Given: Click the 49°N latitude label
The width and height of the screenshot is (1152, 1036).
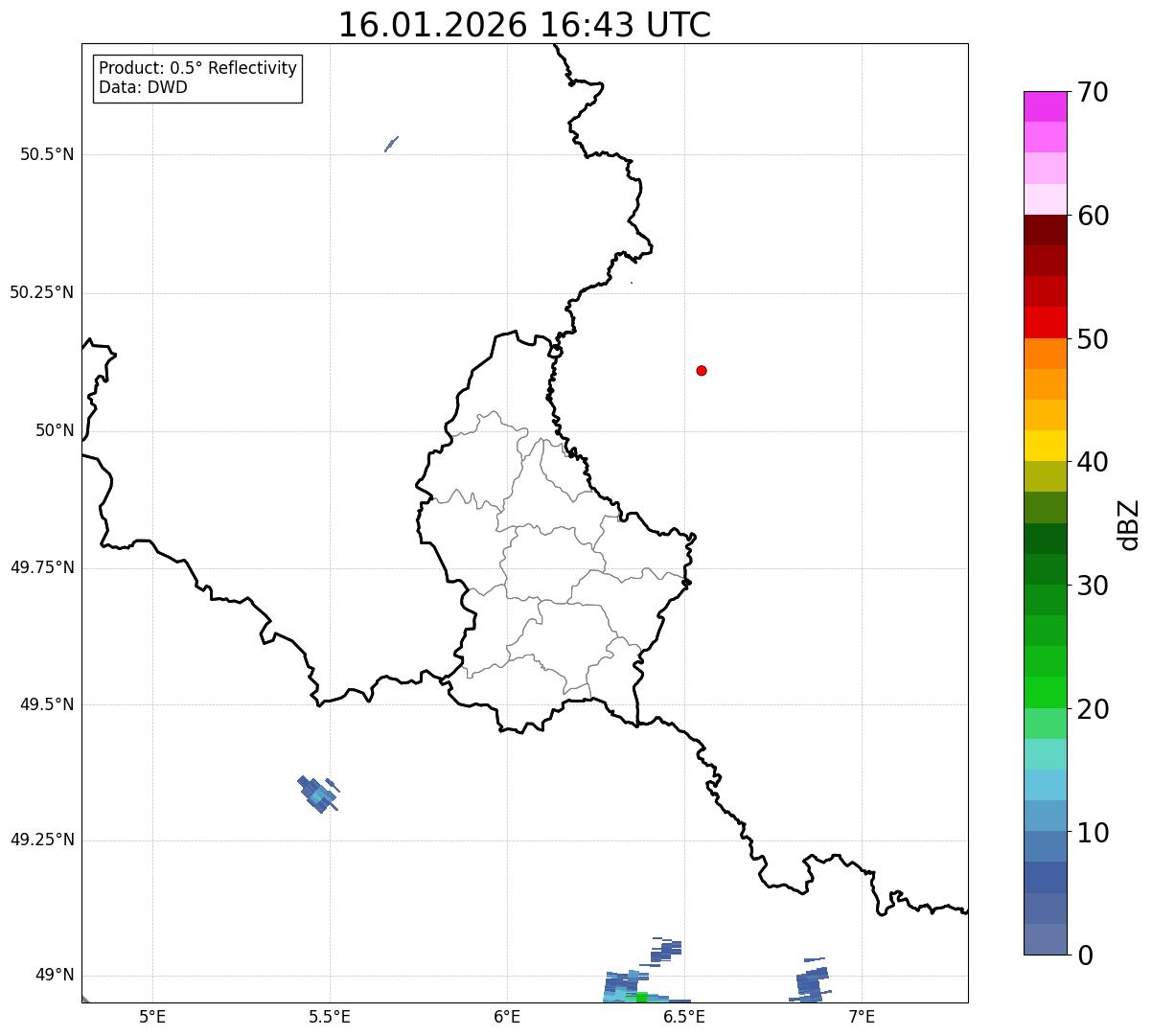Looking at the screenshot, I should 55,975.
